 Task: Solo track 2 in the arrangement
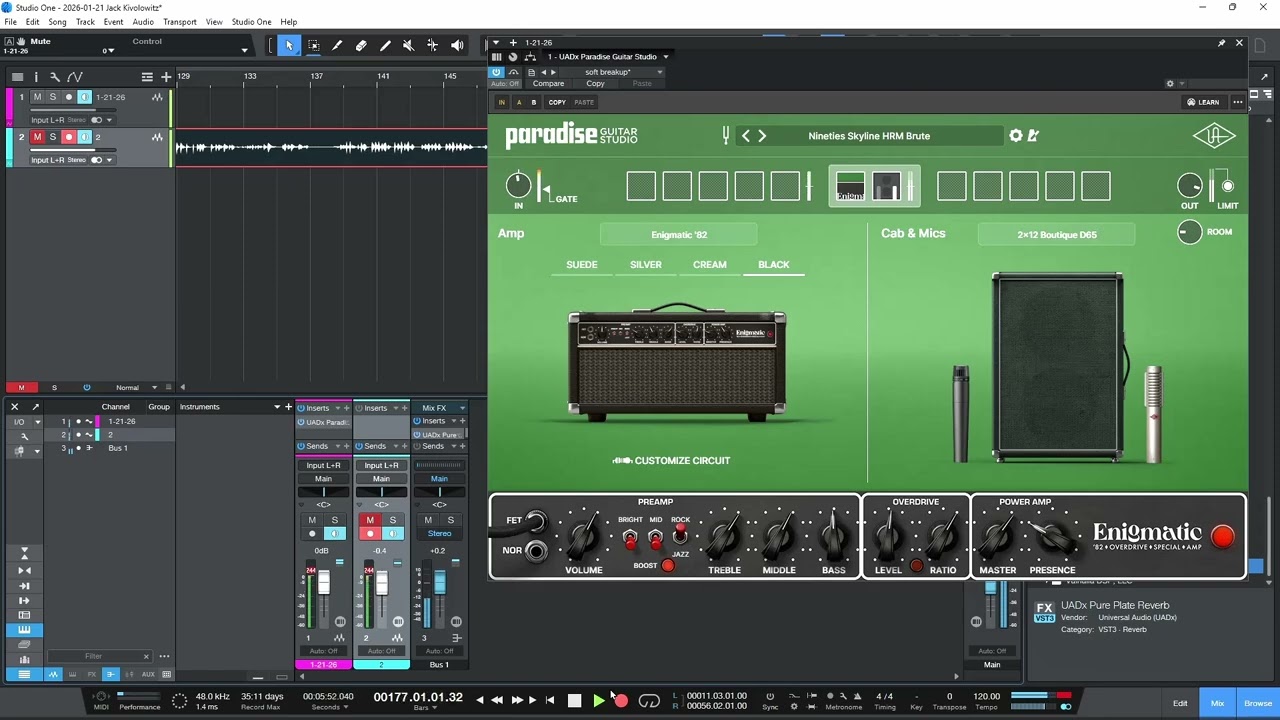point(53,137)
